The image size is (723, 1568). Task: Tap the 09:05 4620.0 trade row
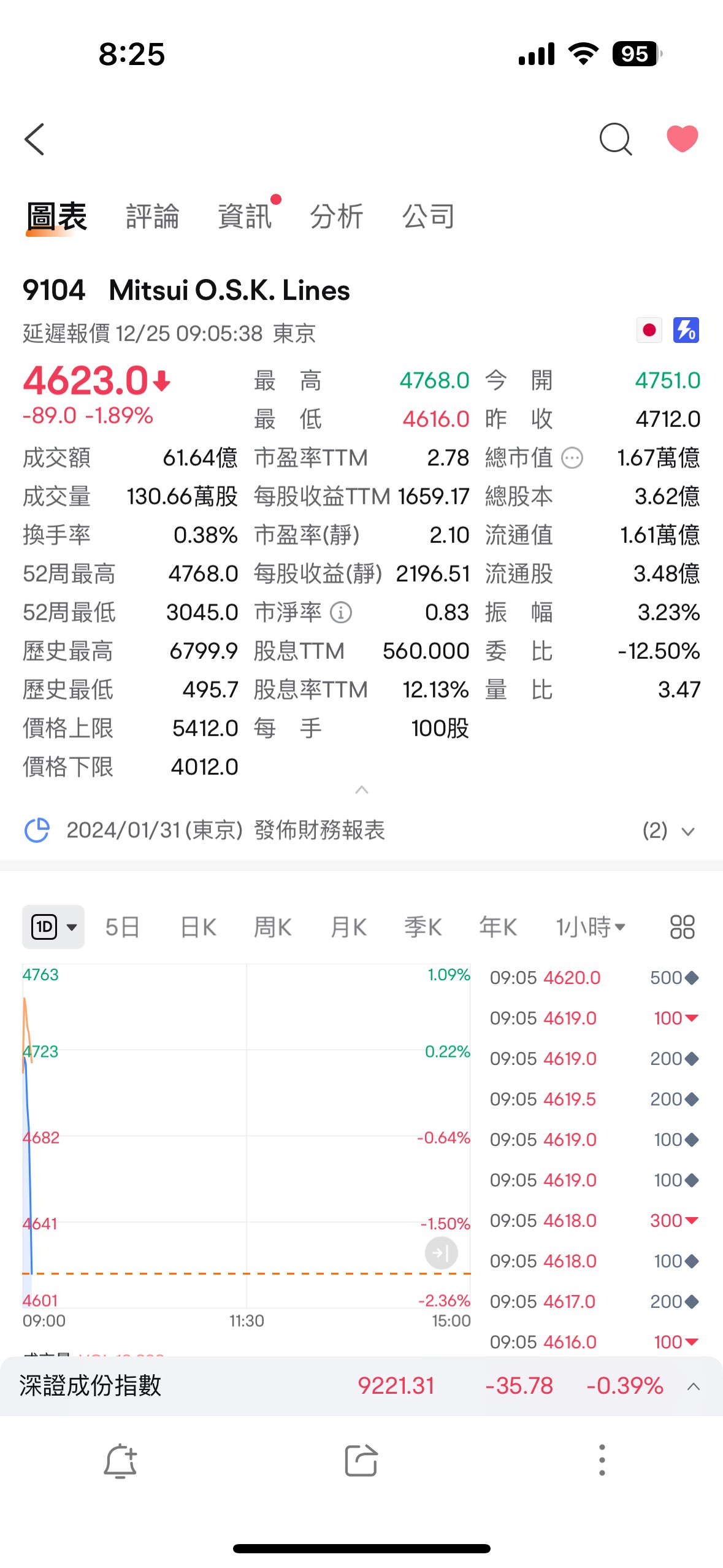pyautogui.click(x=594, y=978)
